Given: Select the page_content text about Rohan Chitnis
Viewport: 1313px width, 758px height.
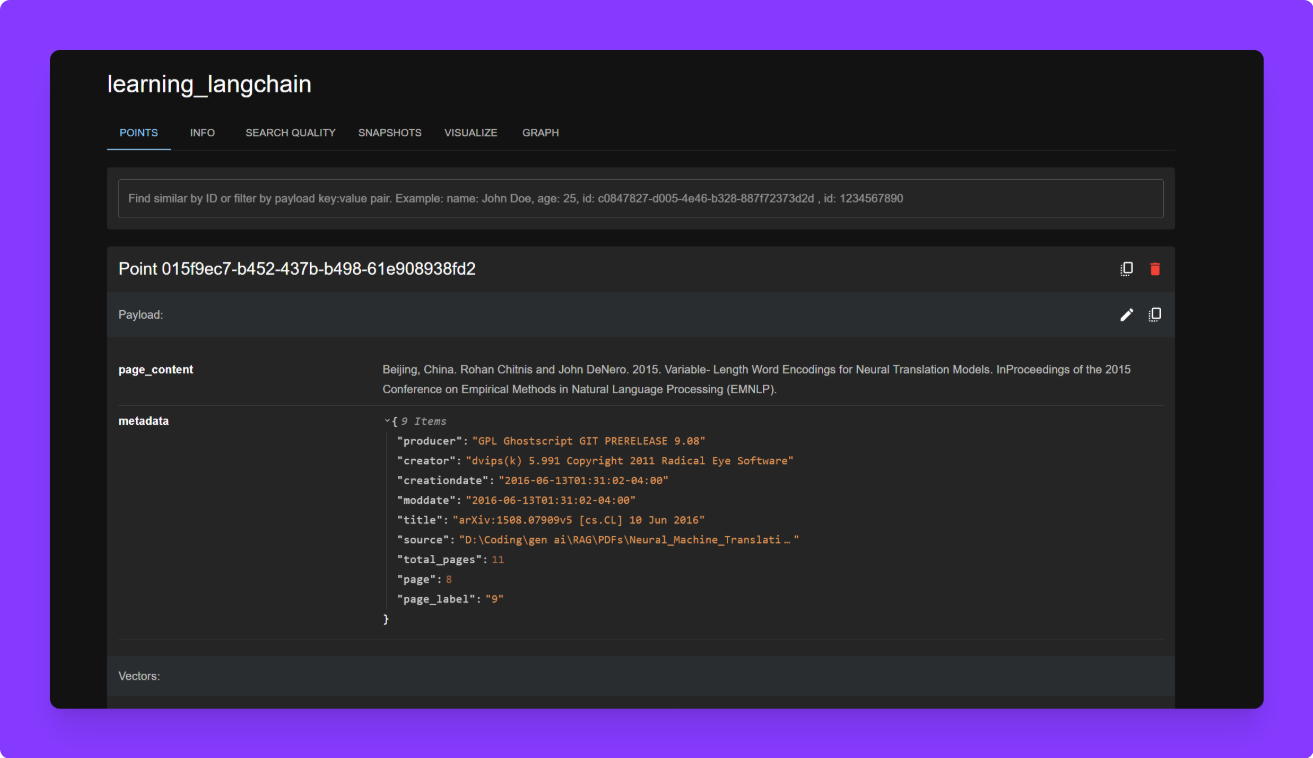Looking at the screenshot, I should [757, 379].
